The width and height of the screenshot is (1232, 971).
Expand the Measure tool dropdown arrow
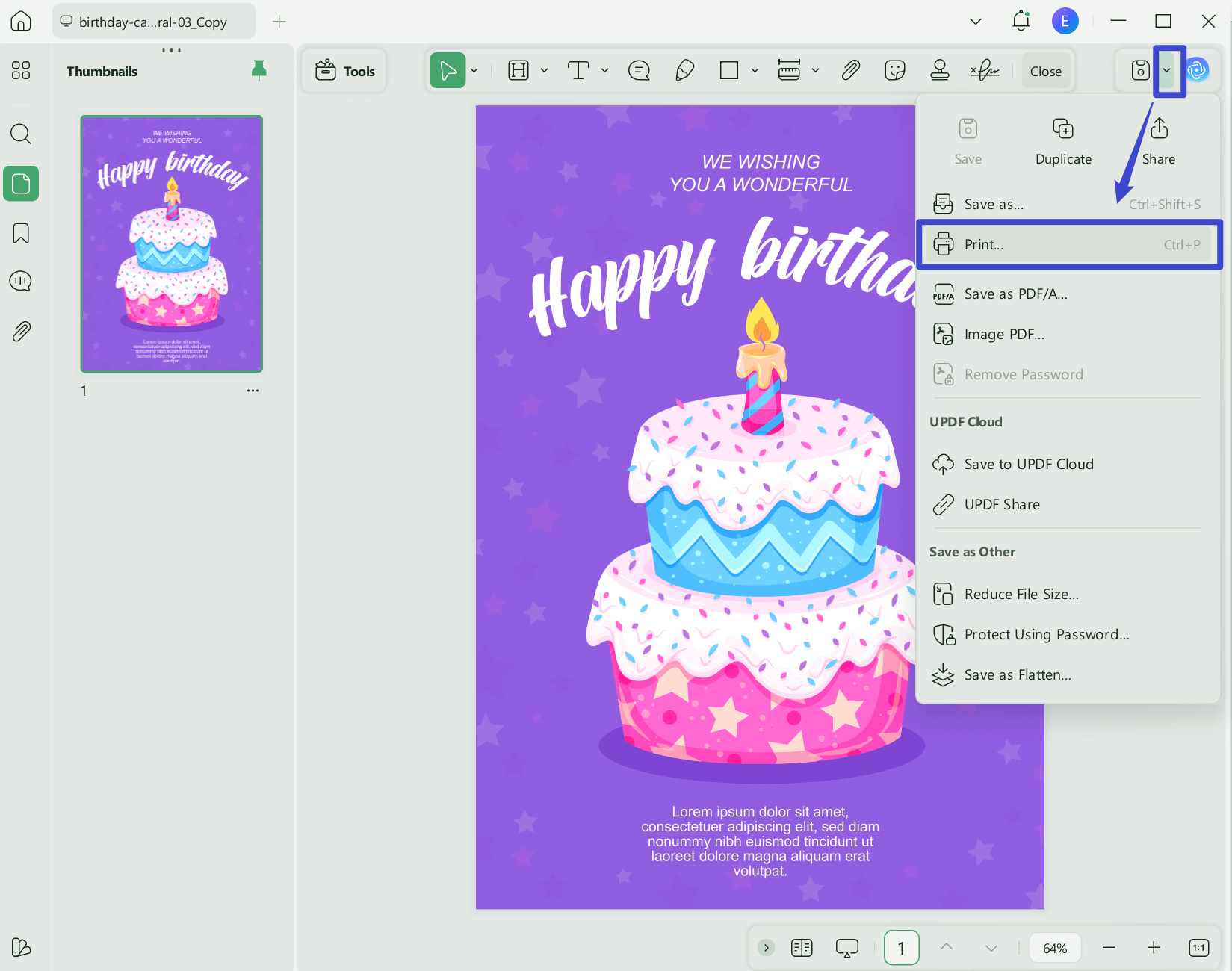pos(815,71)
